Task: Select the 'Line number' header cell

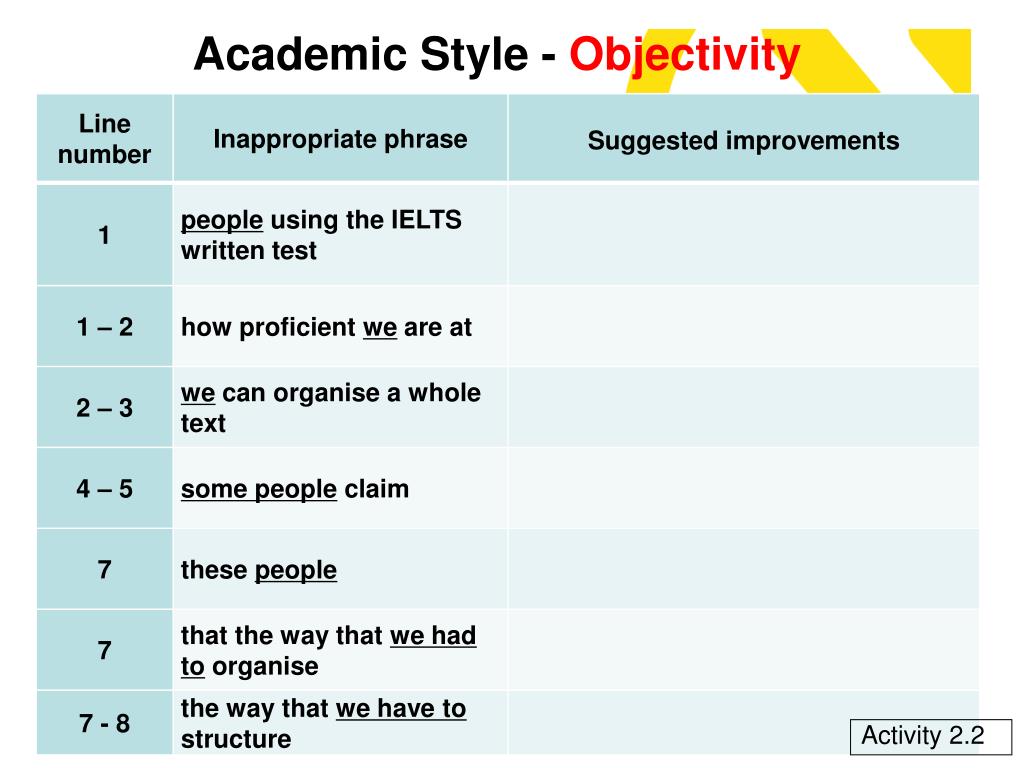Action: (x=104, y=138)
